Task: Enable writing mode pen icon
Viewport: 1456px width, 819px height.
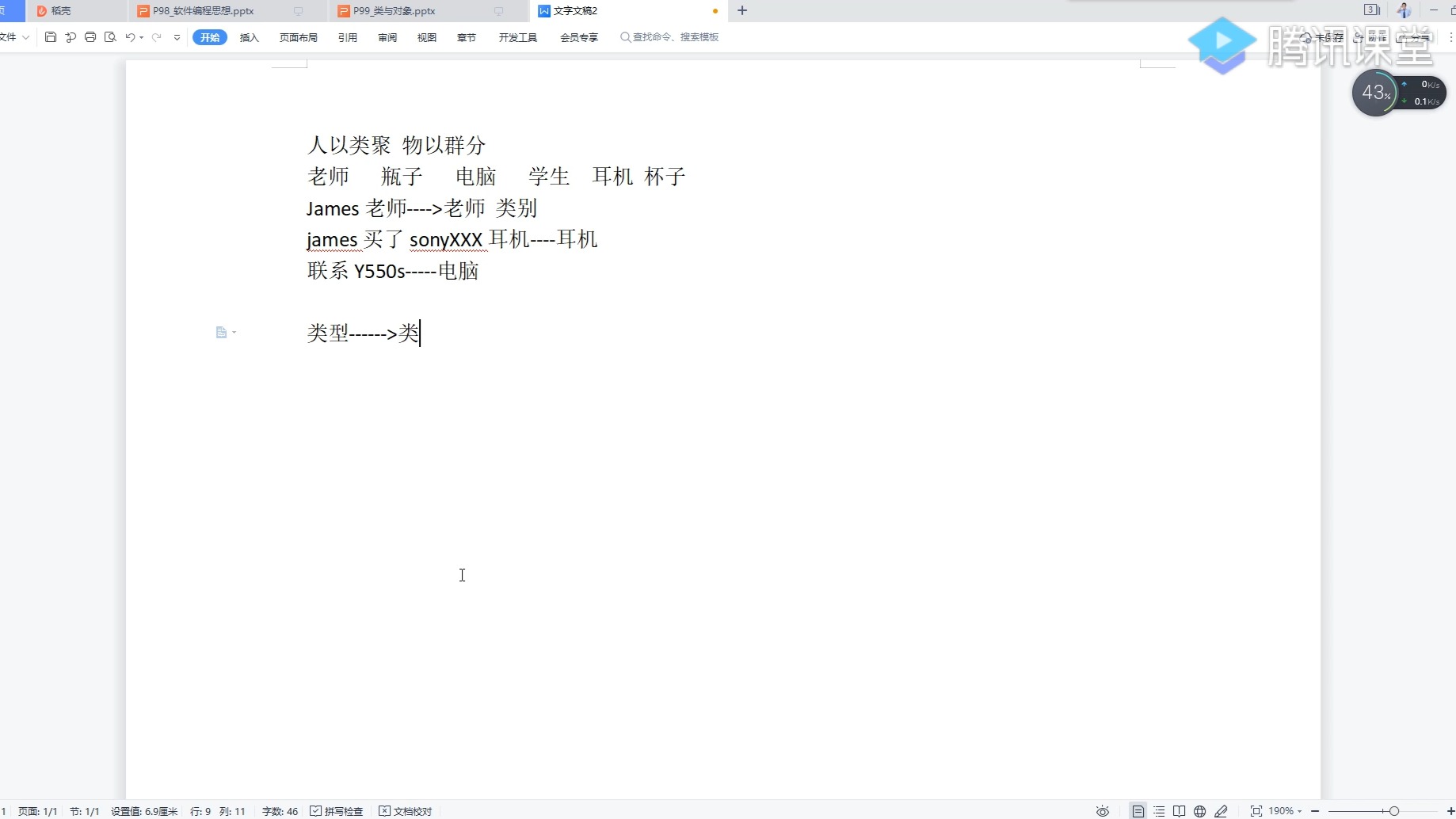Action: coord(1222,811)
